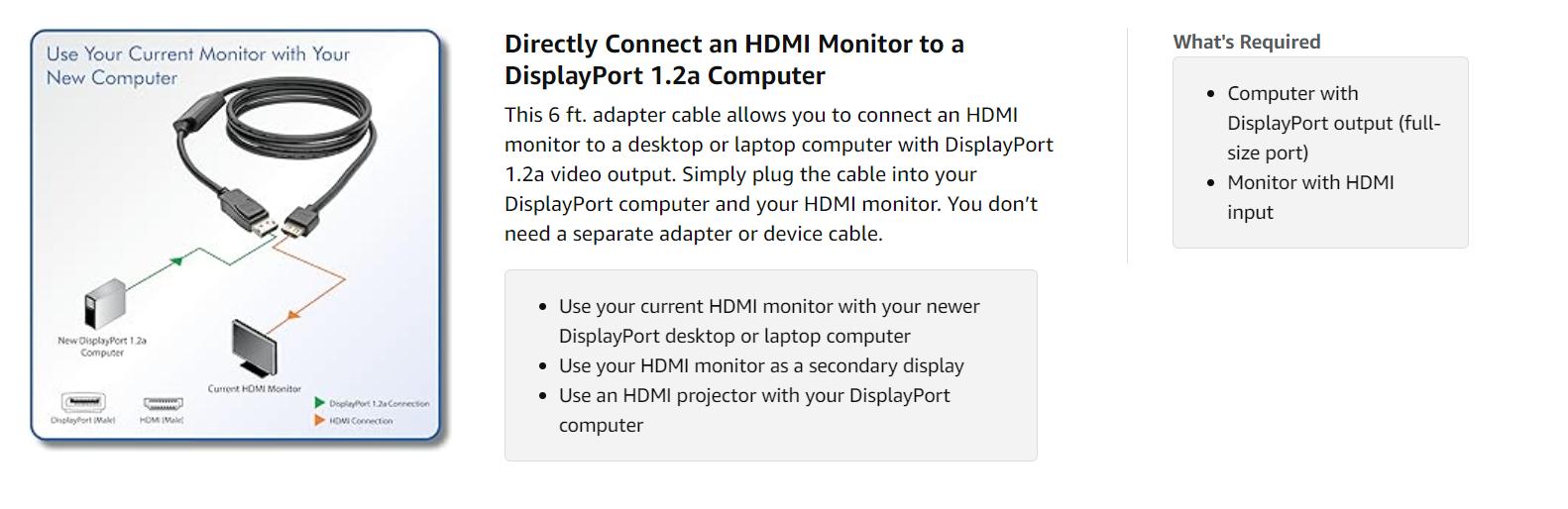
Task: Click the "Directly Connect an HDMI Monitor" heading
Action: click(x=733, y=59)
